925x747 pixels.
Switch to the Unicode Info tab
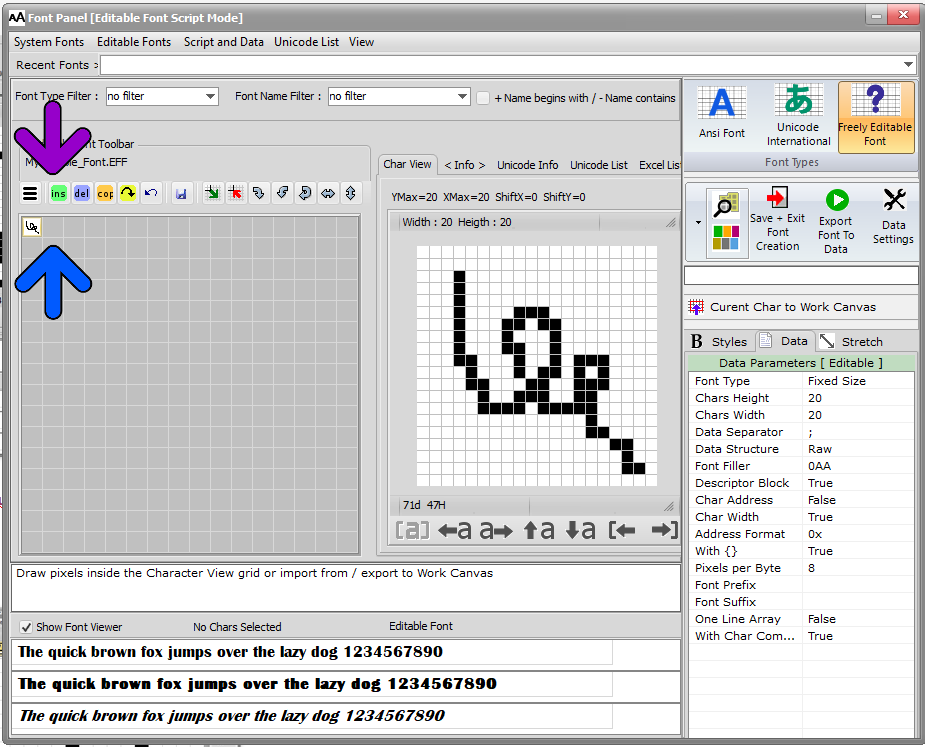pyautogui.click(x=527, y=165)
